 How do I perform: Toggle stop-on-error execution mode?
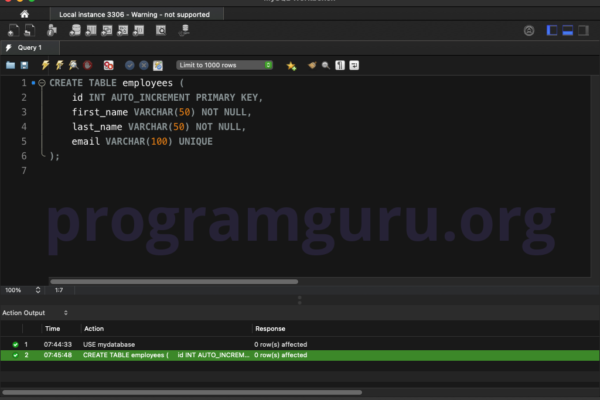click(109, 65)
